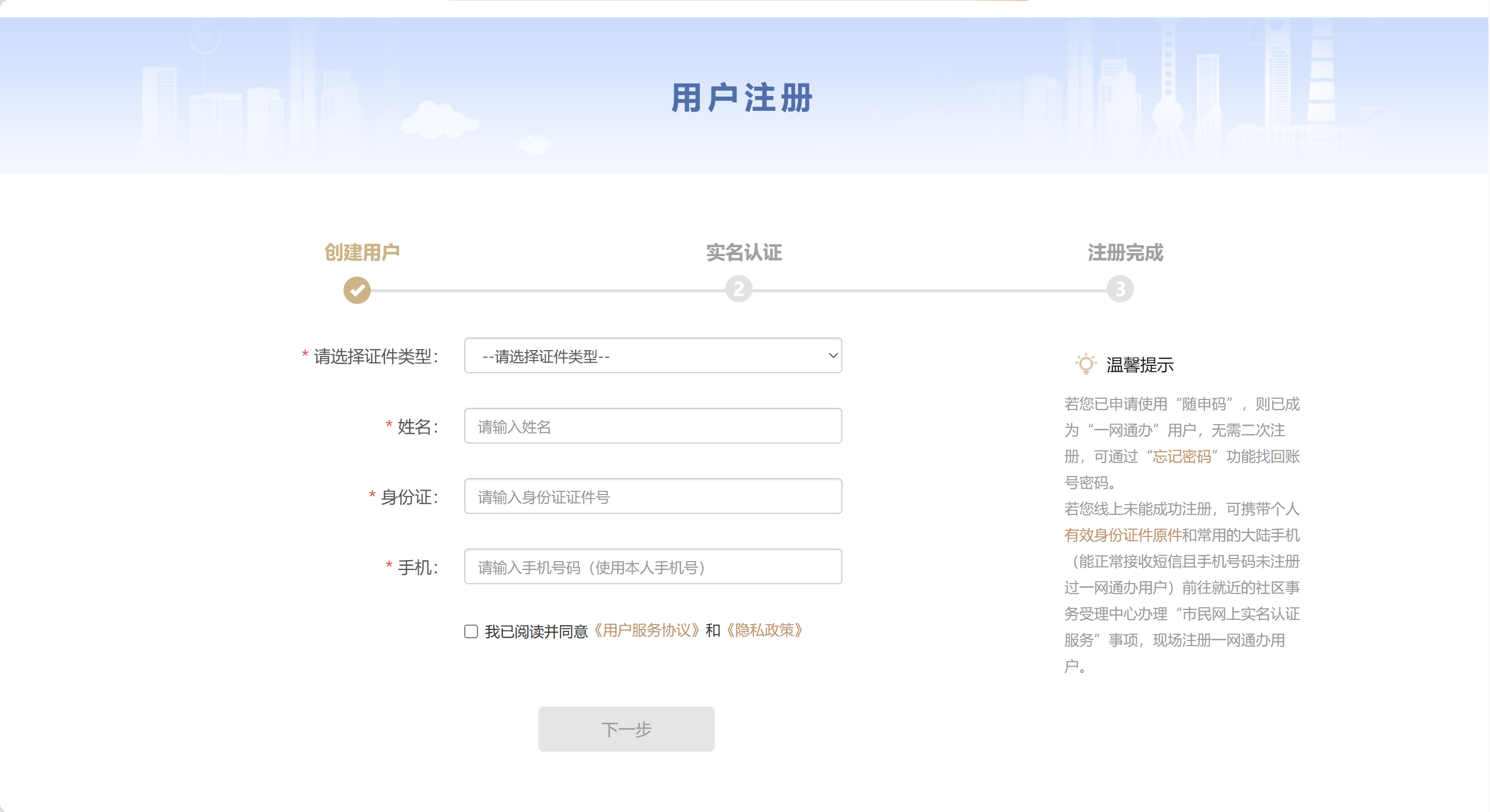Image resolution: width=1490 pixels, height=812 pixels.
Task: Click the step 2 circle icon
Action: point(738,289)
